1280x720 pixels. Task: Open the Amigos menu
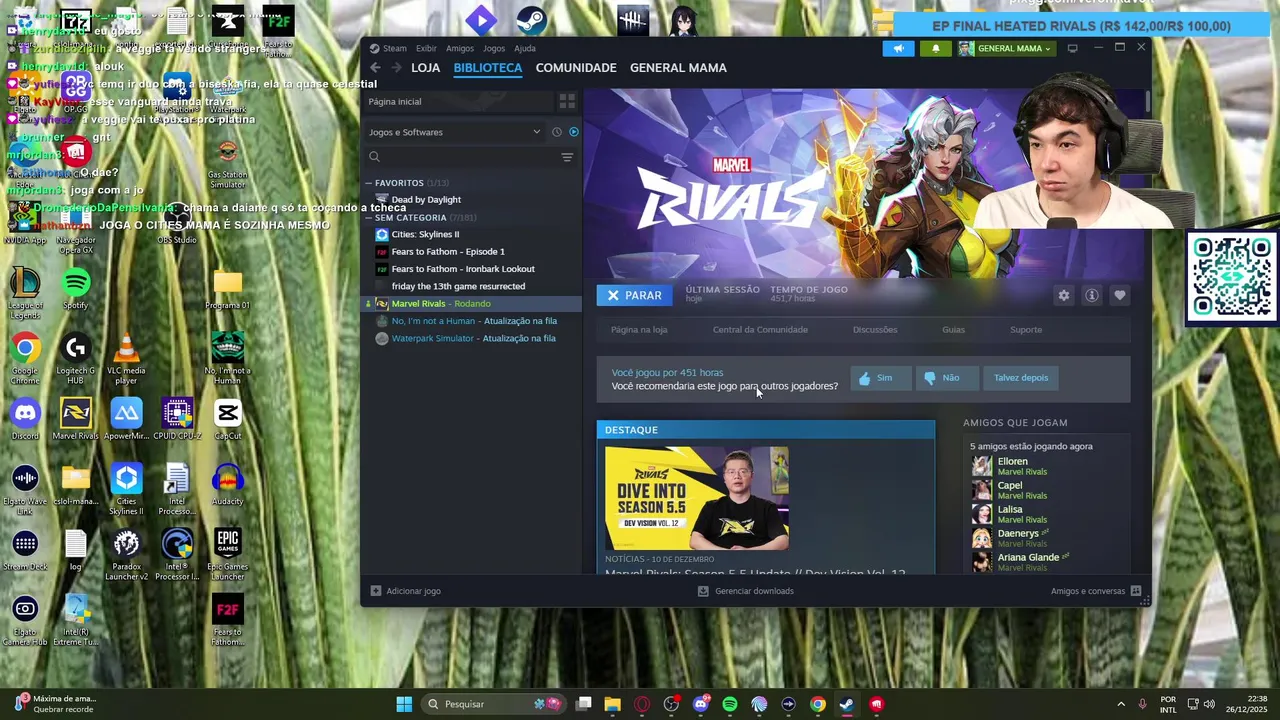(x=460, y=48)
